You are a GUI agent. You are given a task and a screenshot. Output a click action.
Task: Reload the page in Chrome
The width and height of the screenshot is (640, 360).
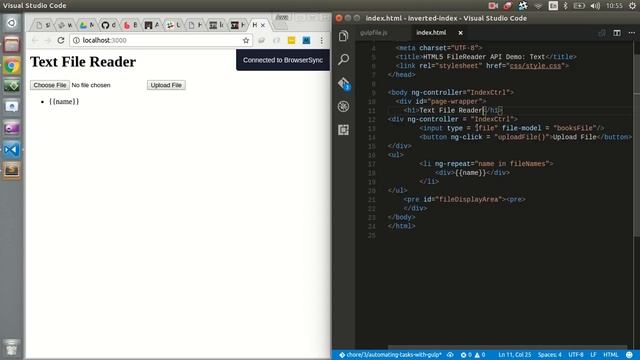61,40
